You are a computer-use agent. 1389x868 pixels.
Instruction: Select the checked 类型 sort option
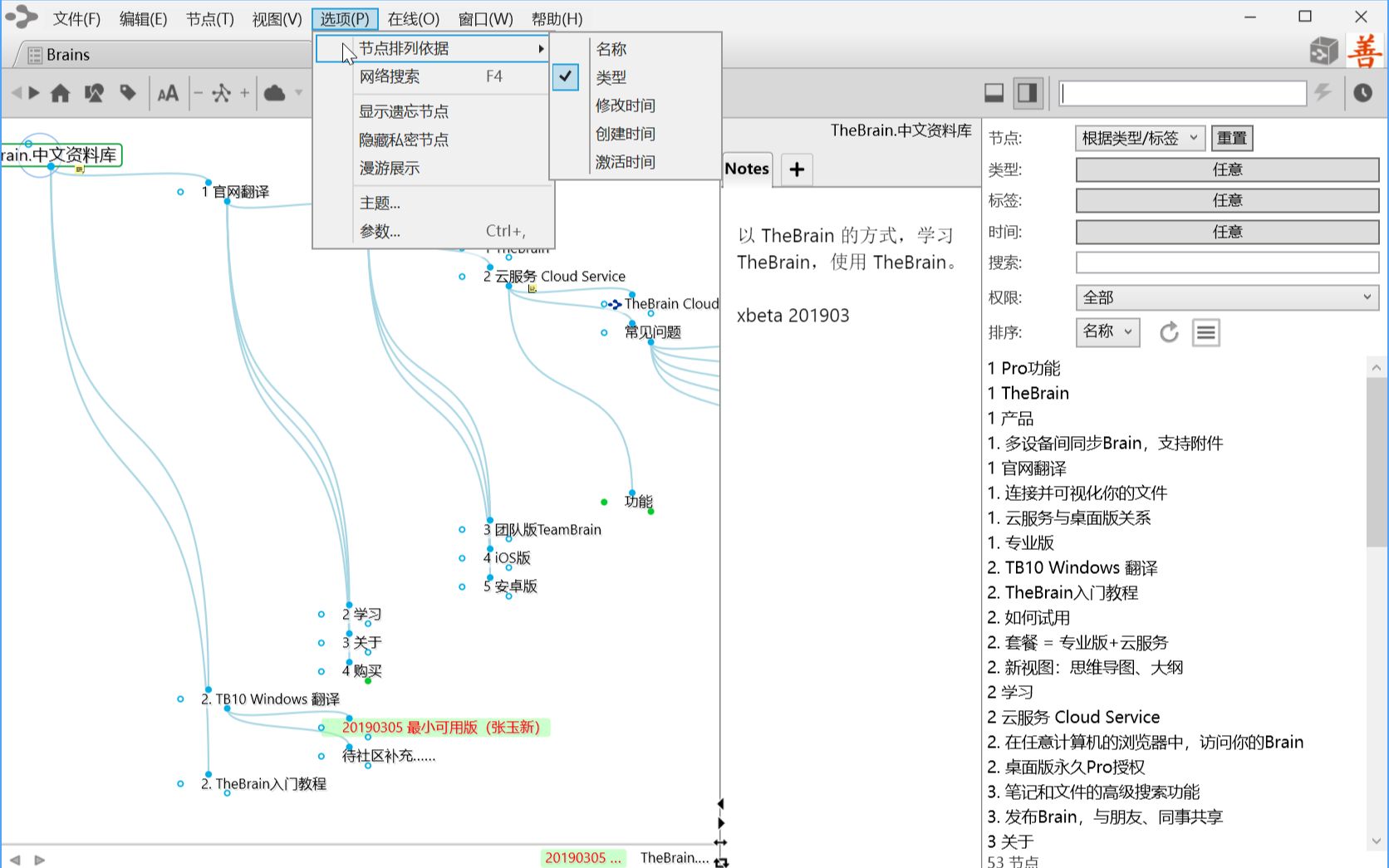click(x=611, y=77)
